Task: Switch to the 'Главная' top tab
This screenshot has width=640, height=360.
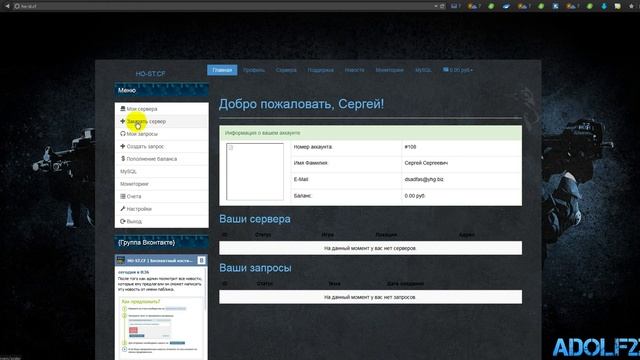Action: tap(222, 70)
